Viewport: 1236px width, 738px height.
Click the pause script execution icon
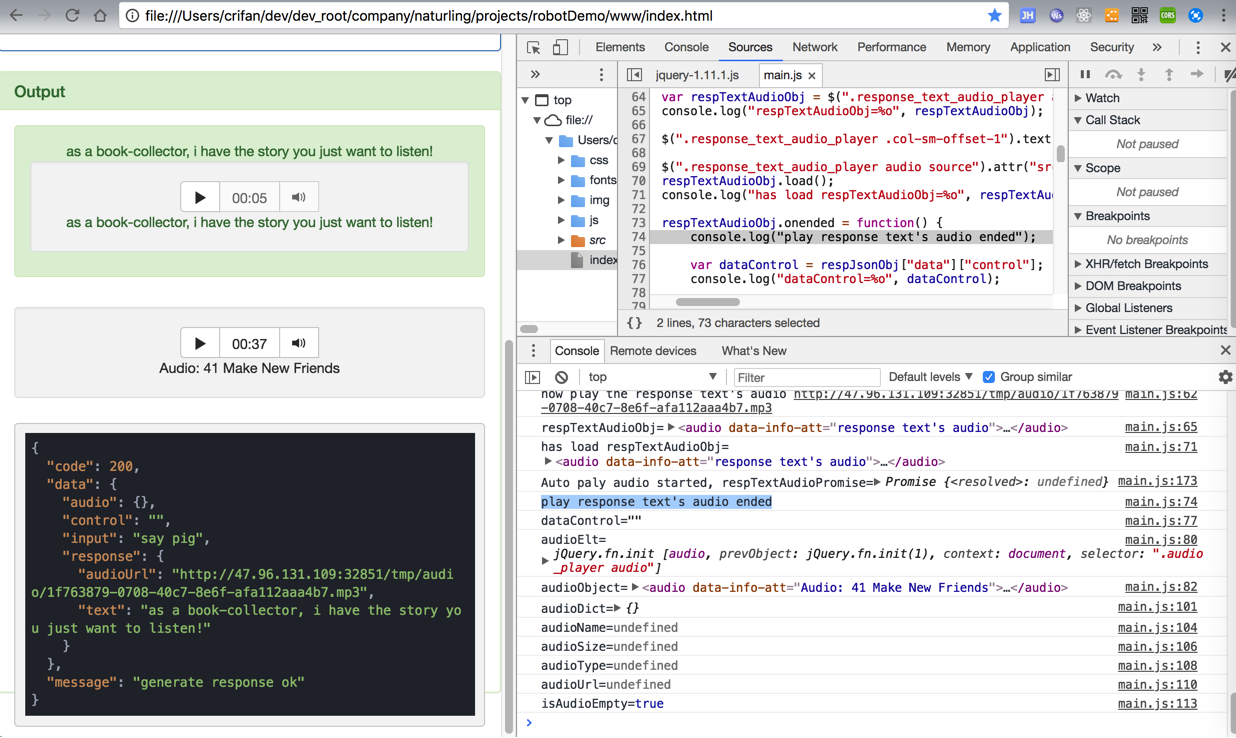[1085, 75]
